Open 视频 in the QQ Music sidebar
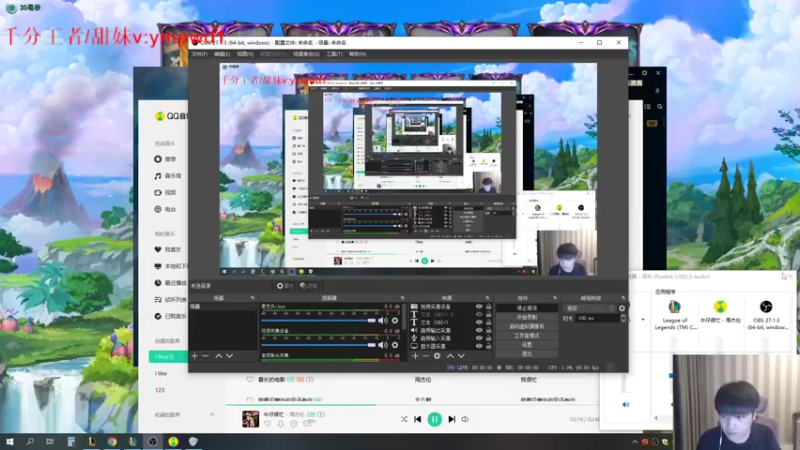The image size is (800, 450). [x=165, y=192]
